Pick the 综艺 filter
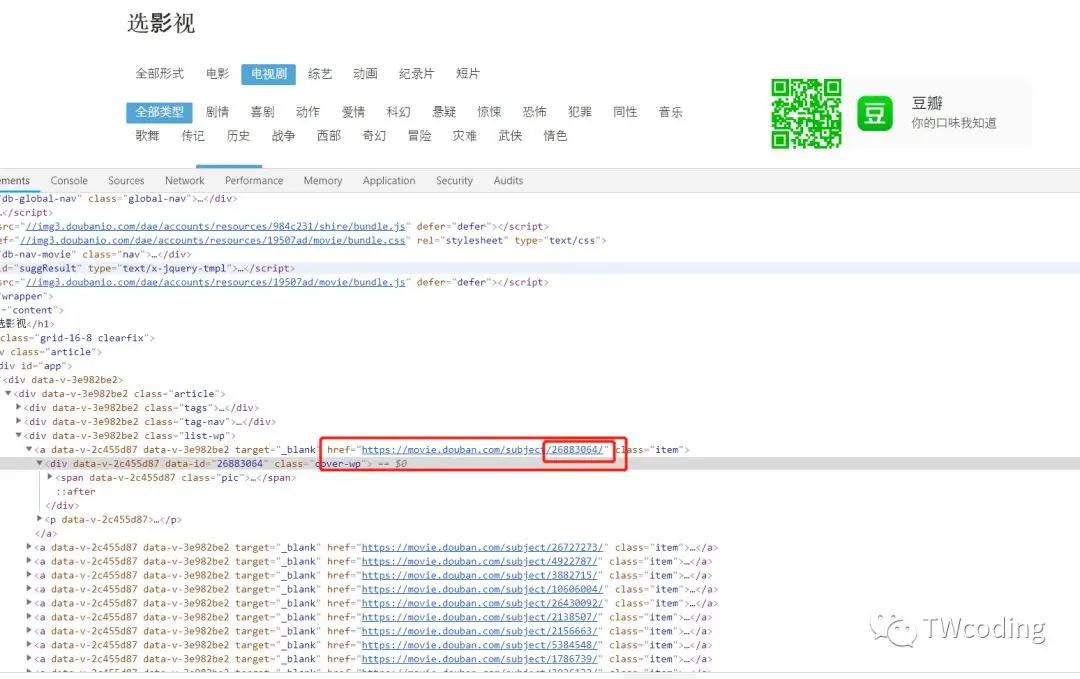 [x=320, y=74]
